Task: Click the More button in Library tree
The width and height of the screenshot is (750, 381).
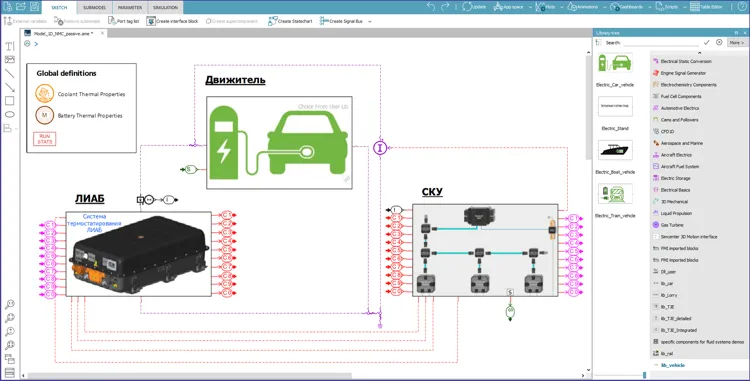Action: [x=736, y=43]
